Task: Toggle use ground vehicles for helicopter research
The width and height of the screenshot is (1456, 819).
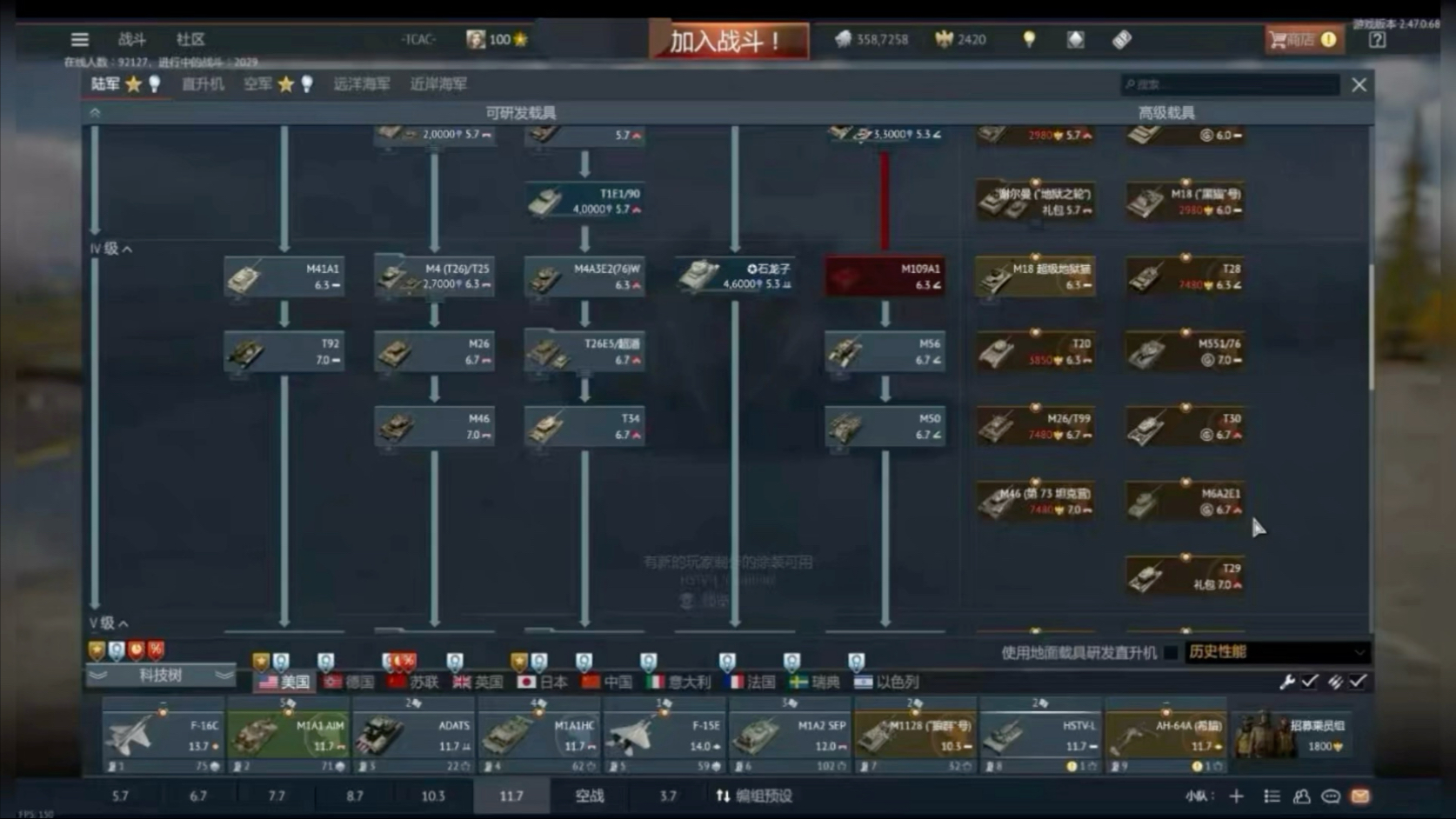Action: (x=1171, y=652)
